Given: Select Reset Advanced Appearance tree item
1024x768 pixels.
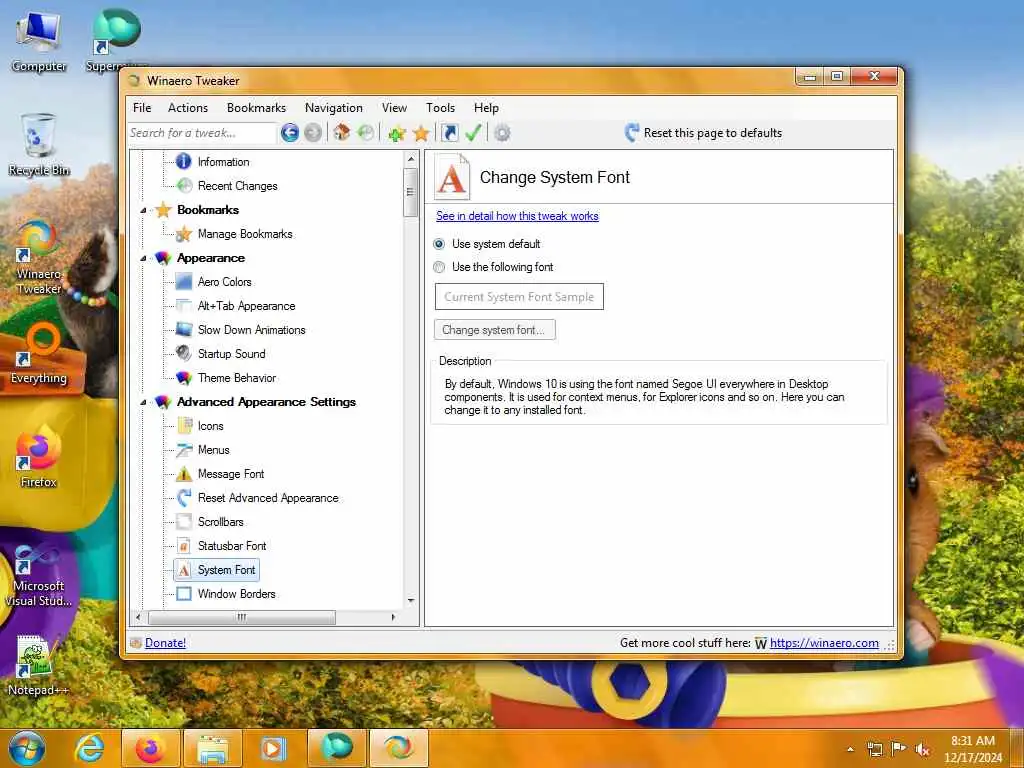Looking at the screenshot, I should (268, 498).
